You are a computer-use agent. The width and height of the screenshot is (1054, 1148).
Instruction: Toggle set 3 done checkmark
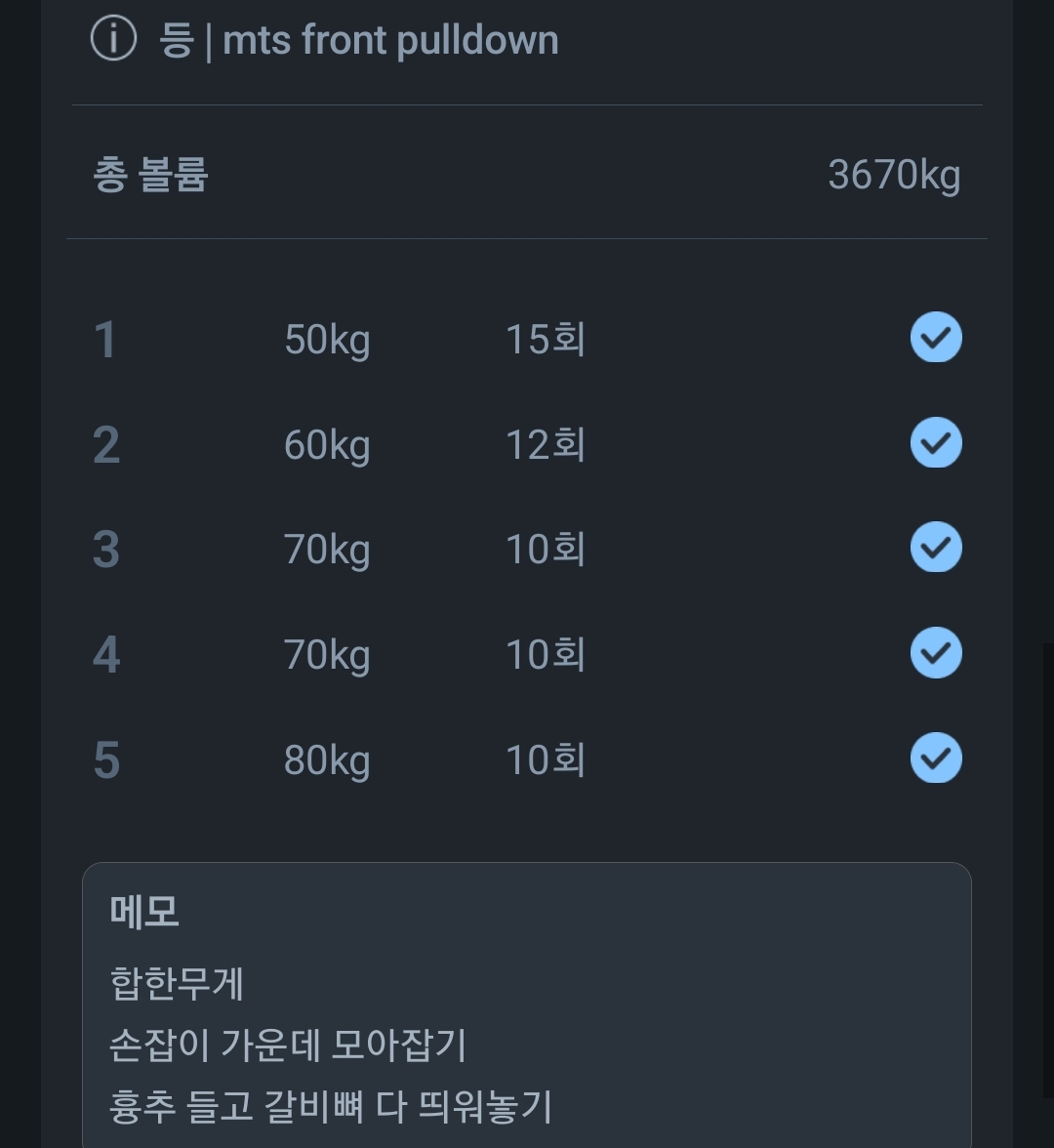click(934, 548)
